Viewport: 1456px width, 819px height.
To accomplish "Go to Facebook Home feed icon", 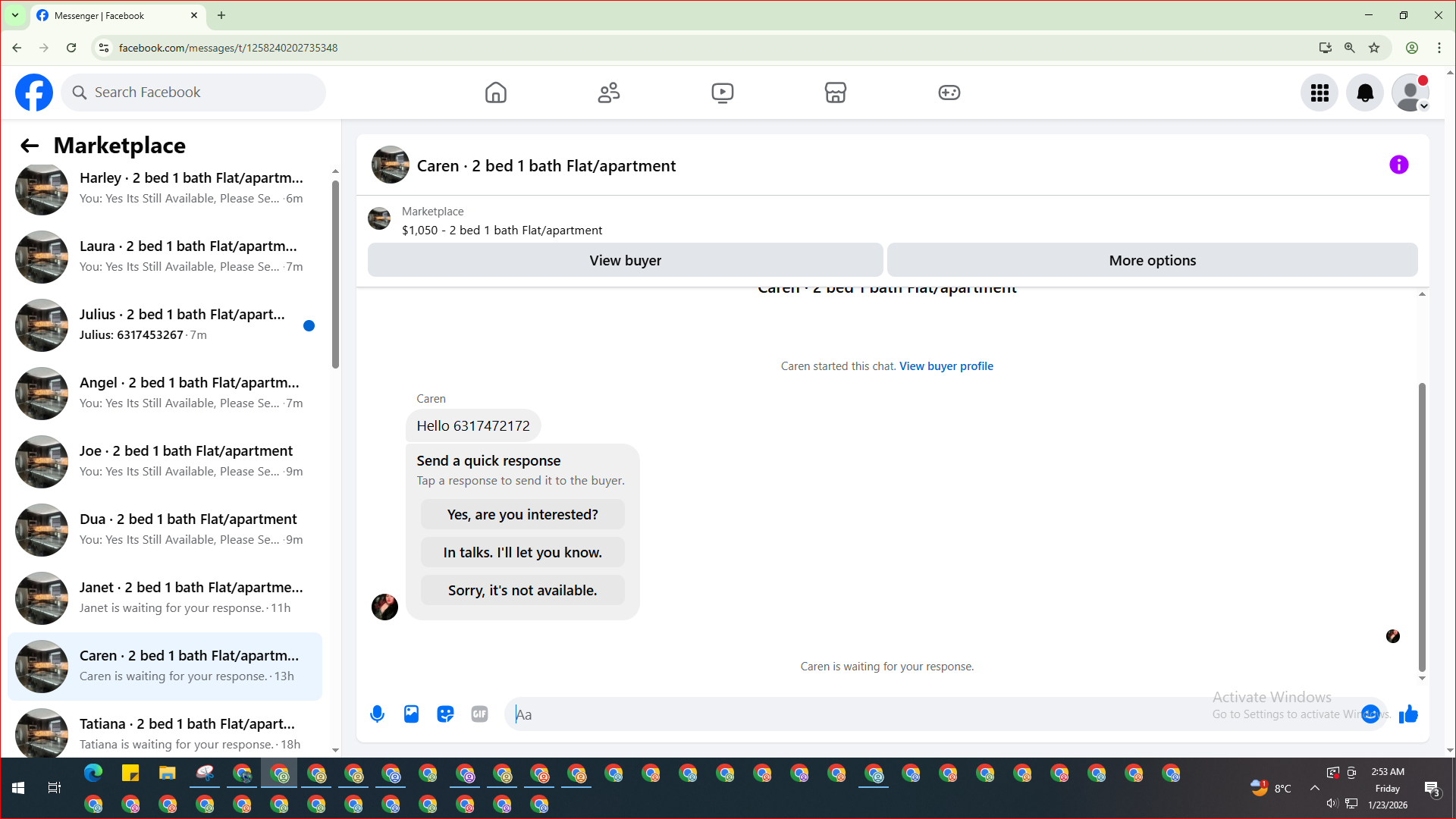I will coord(496,93).
